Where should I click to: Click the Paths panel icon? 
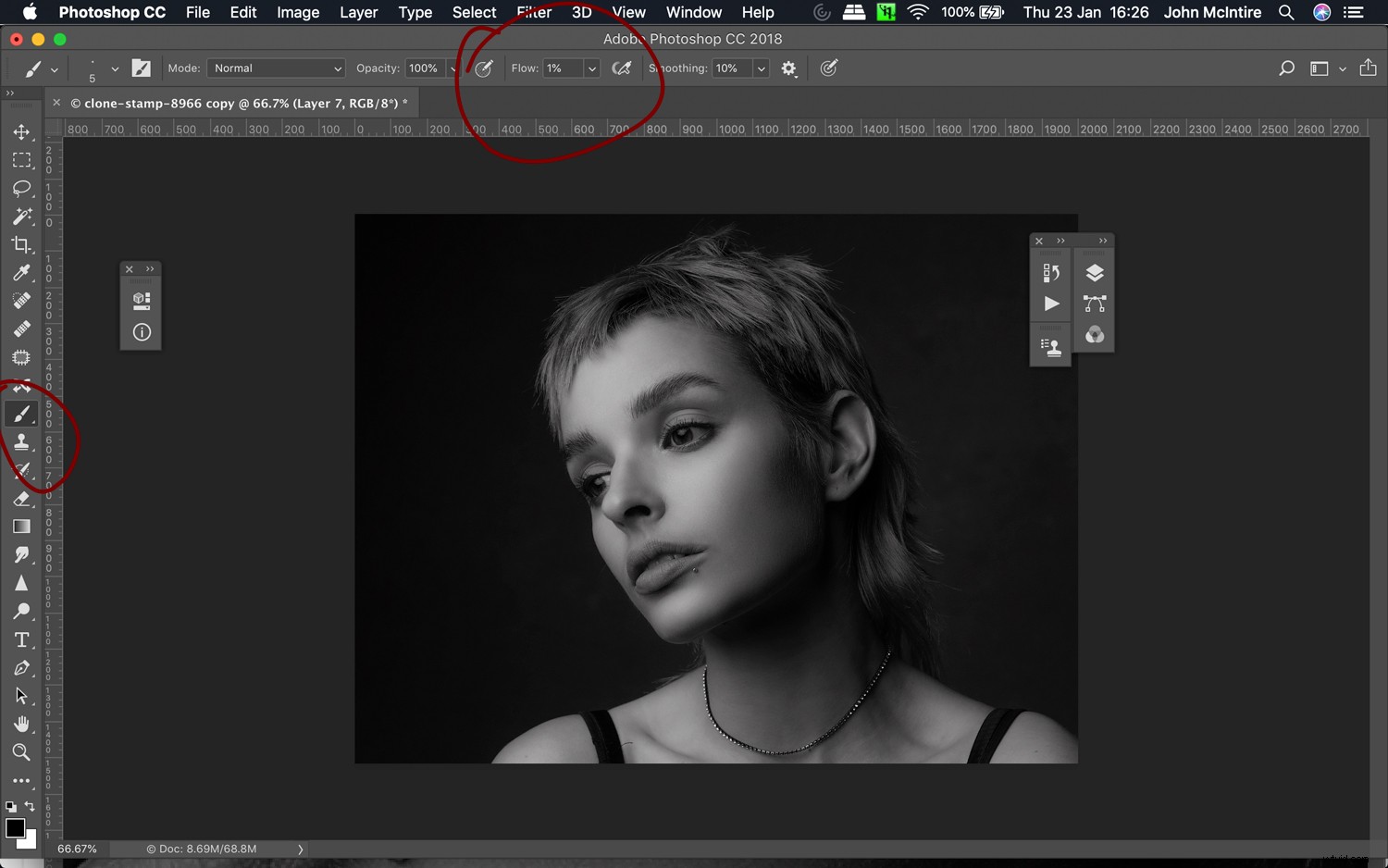point(1095,304)
